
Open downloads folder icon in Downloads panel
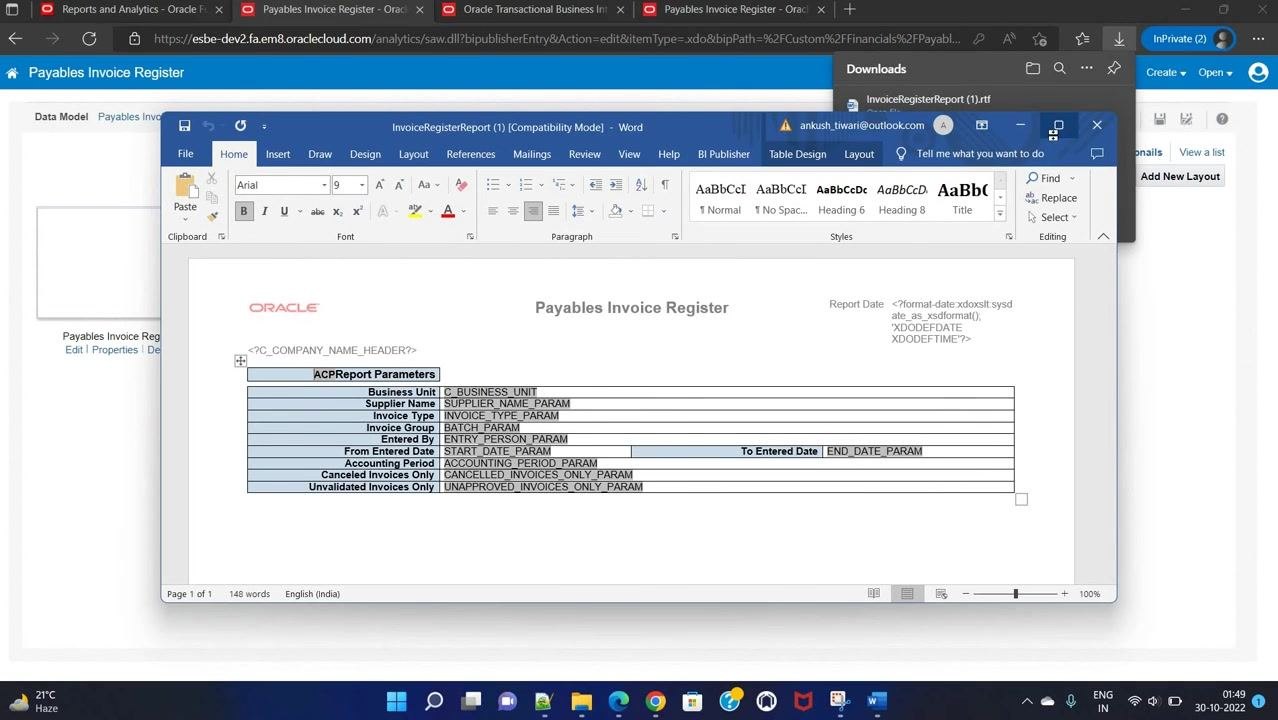pos(1033,68)
